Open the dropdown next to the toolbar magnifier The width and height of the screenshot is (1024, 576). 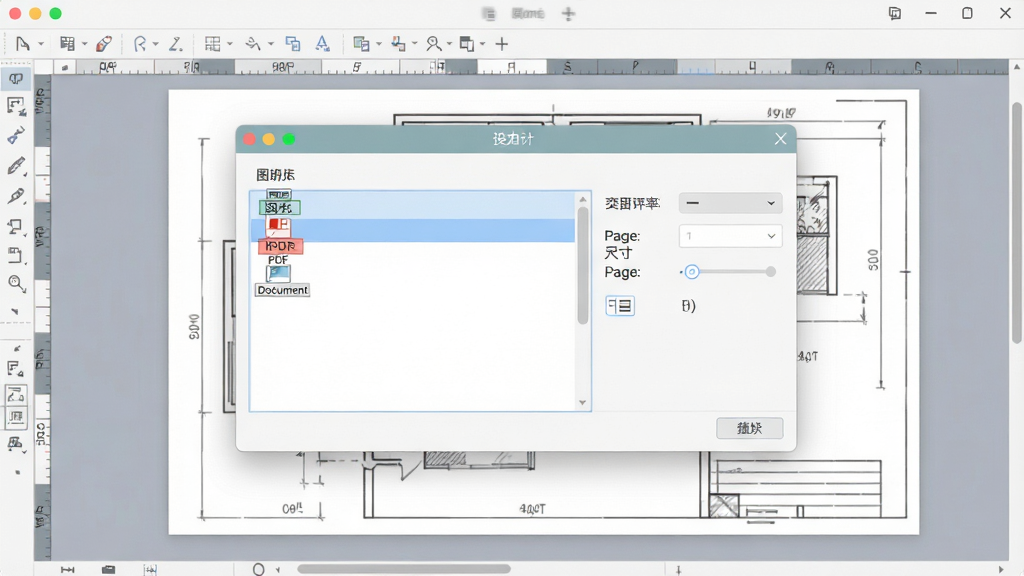(449, 44)
